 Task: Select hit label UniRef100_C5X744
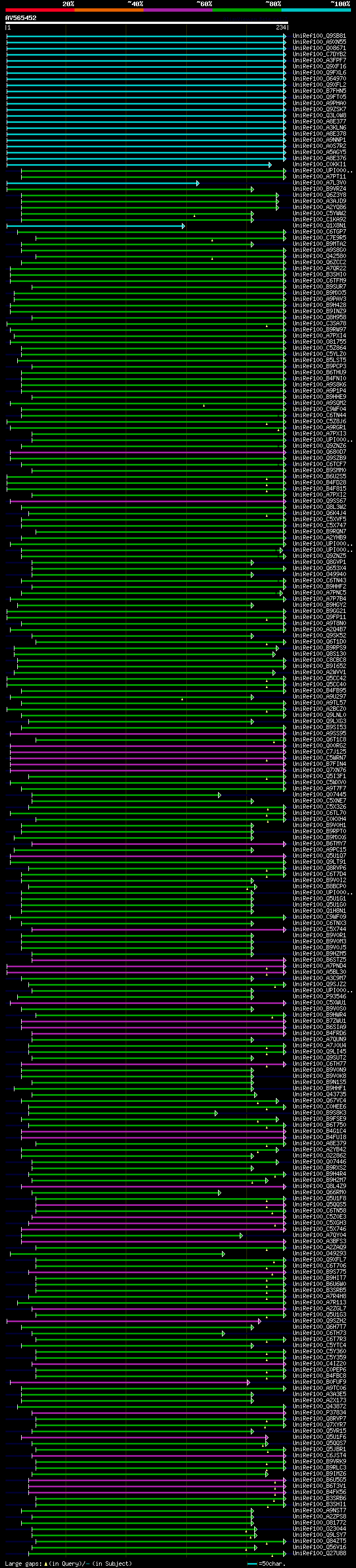(x=319, y=929)
